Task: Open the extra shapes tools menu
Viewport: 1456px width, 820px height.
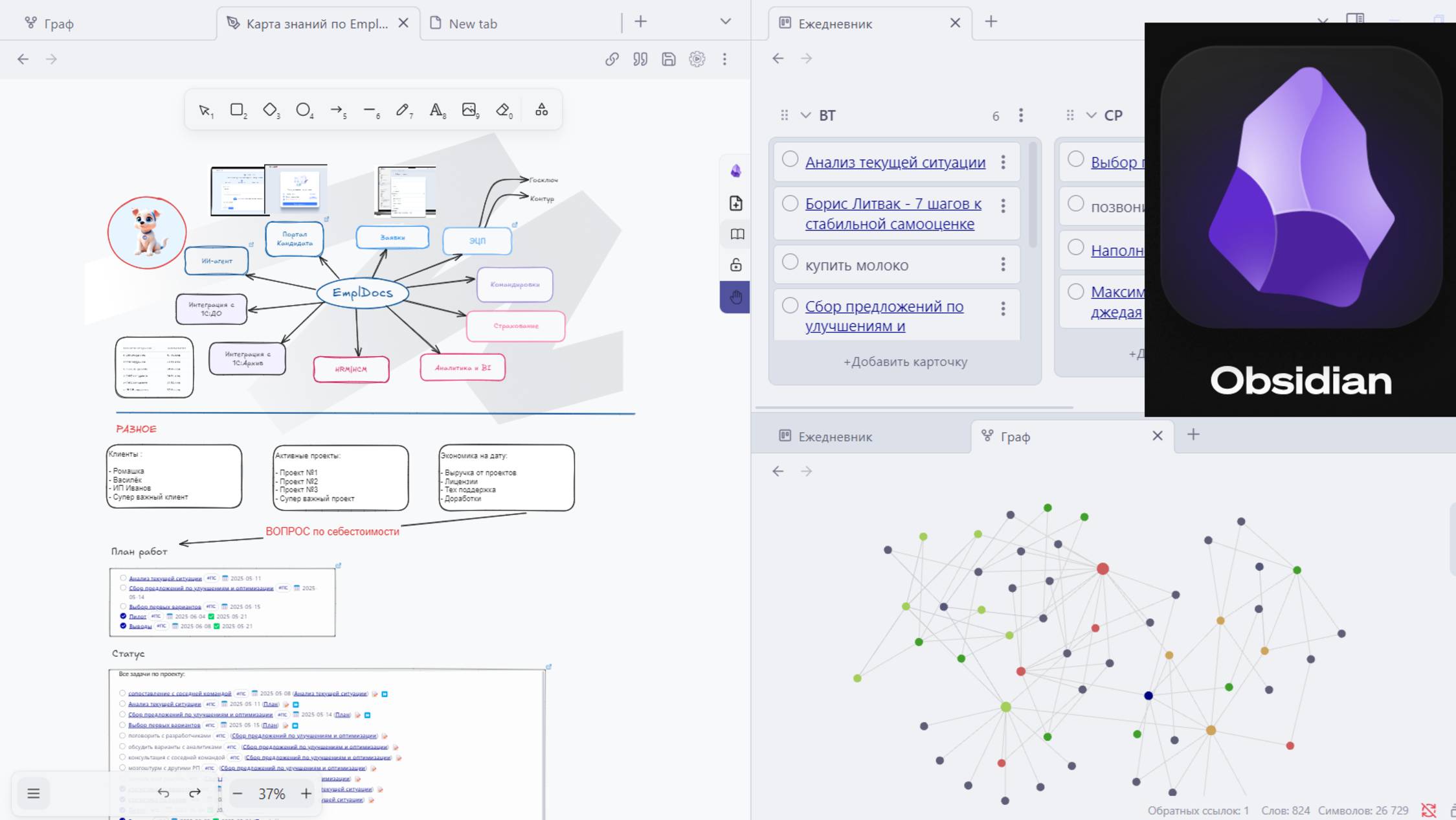Action: [x=541, y=110]
